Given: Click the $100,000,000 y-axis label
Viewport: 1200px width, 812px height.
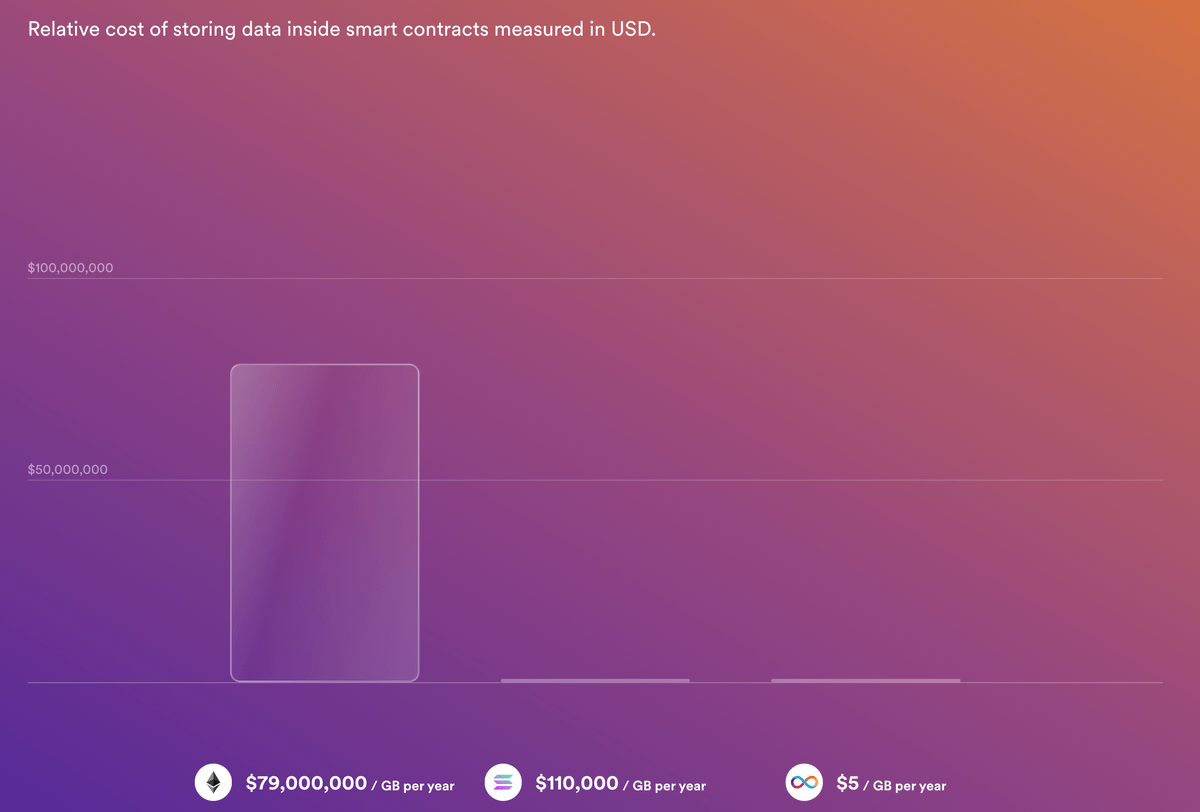Looking at the screenshot, I should pyautogui.click(x=70, y=268).
